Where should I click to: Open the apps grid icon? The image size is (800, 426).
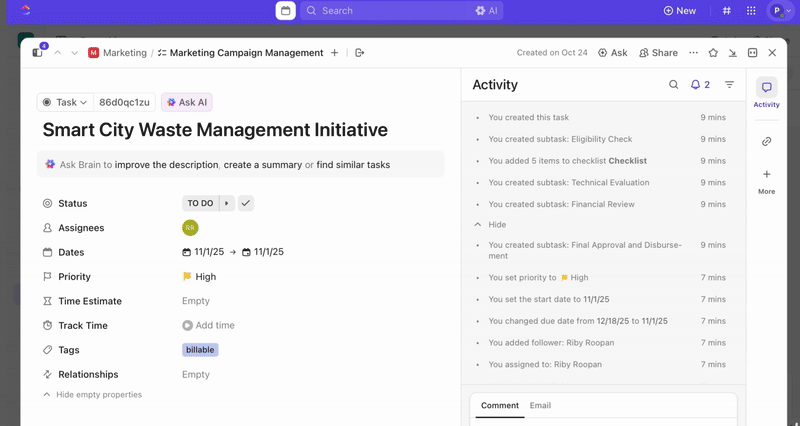(751, 11)
